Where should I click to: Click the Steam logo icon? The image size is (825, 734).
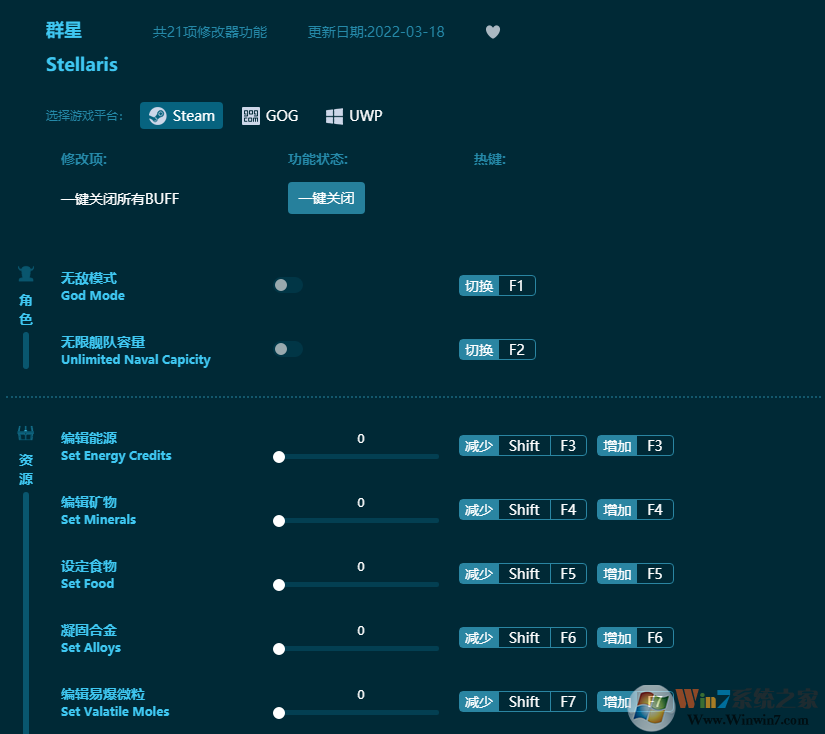pyautogui.click(x=159, y=115)
